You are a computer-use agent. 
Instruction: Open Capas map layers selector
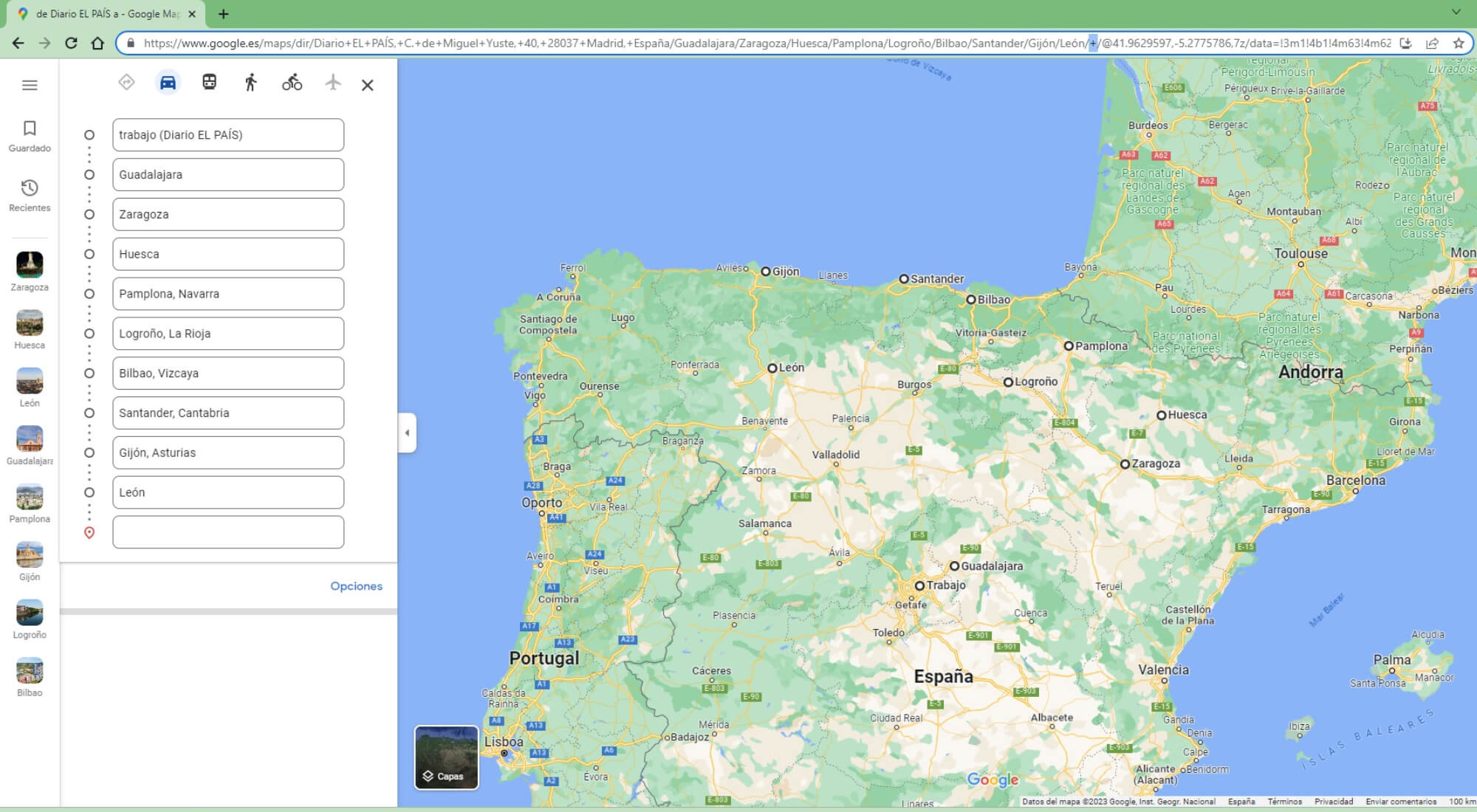click(446, 757)
